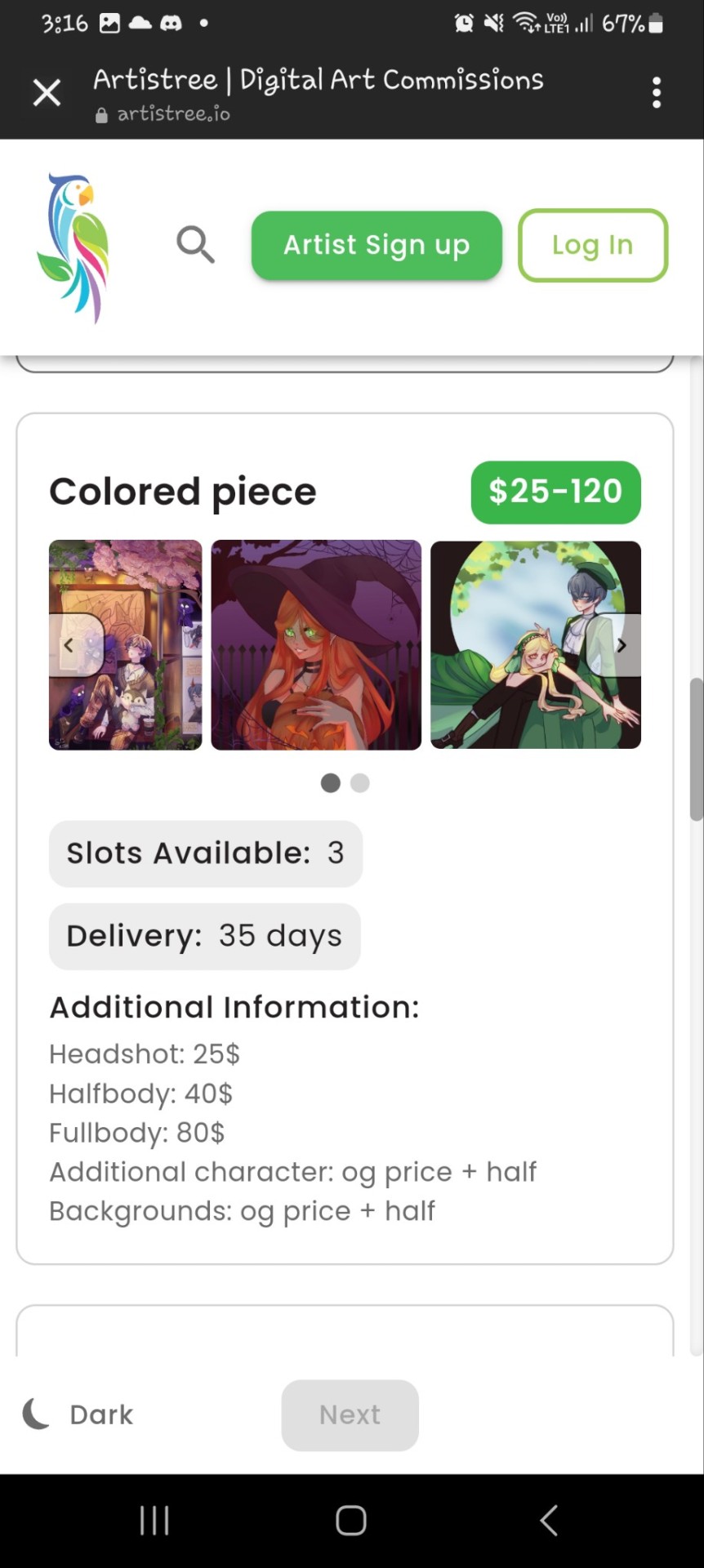Show next carousel image with right arrow
The height and width of the screenshot is (1568, 704).
point(621,645)
